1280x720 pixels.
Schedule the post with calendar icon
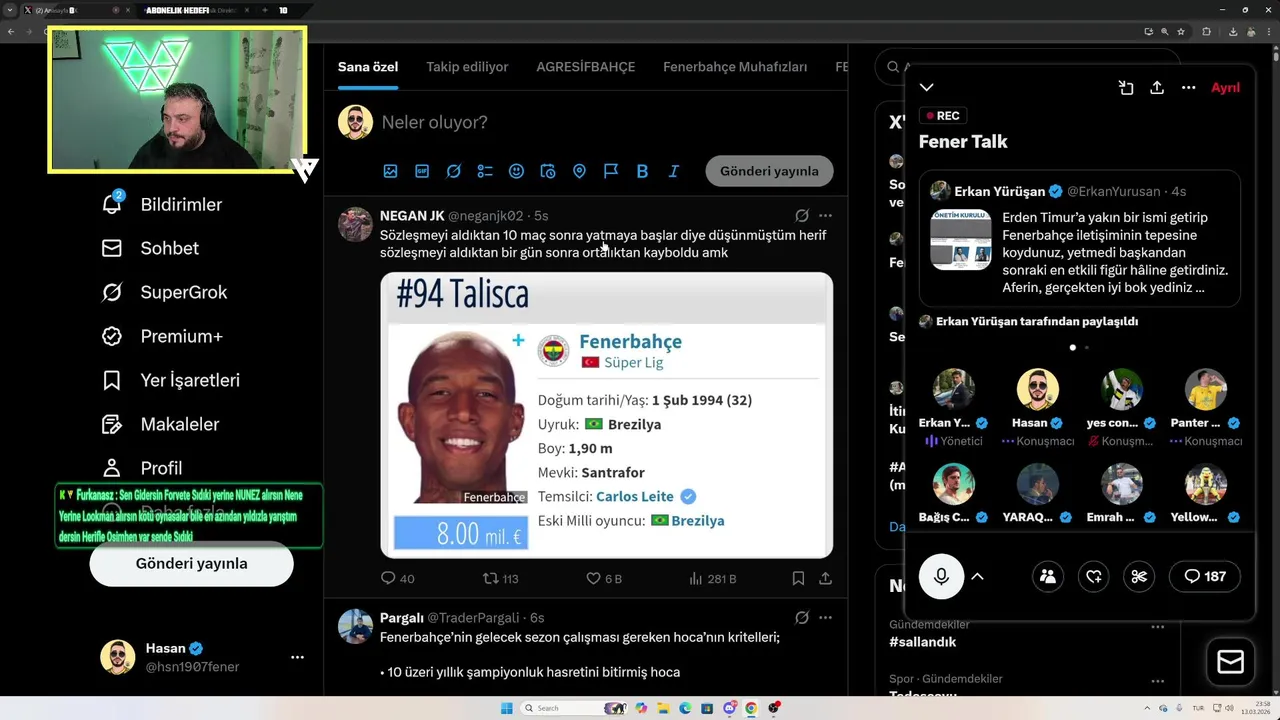coord(548,171)
